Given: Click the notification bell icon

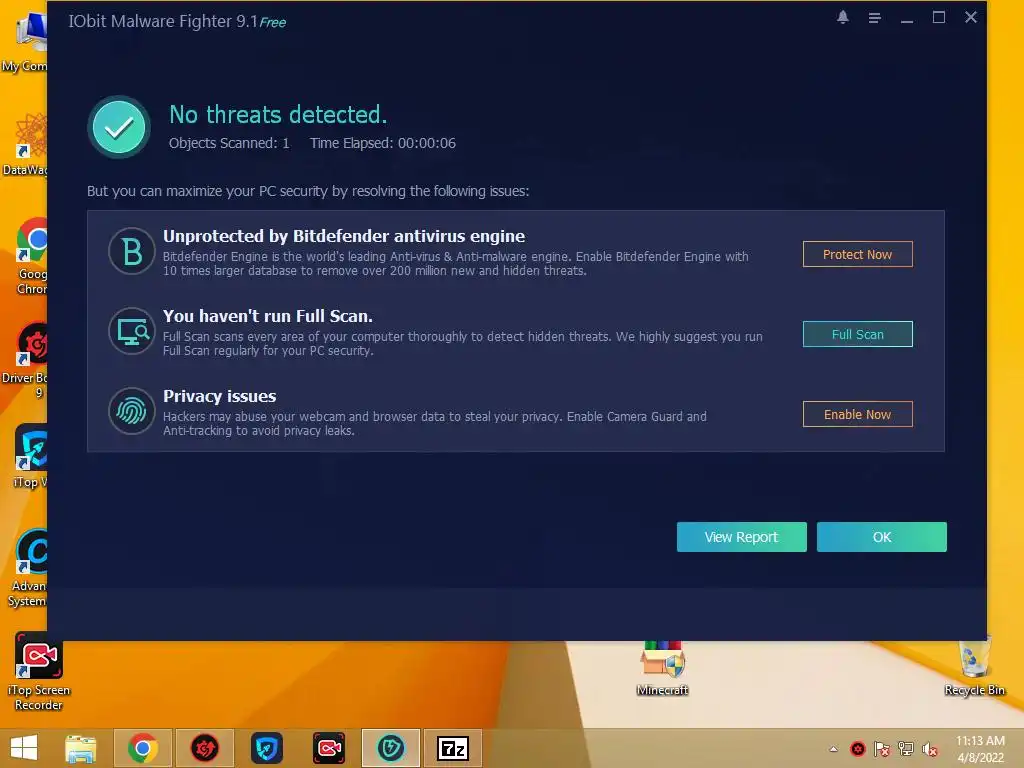Looking at the screenshot, I should coord(842,18).
